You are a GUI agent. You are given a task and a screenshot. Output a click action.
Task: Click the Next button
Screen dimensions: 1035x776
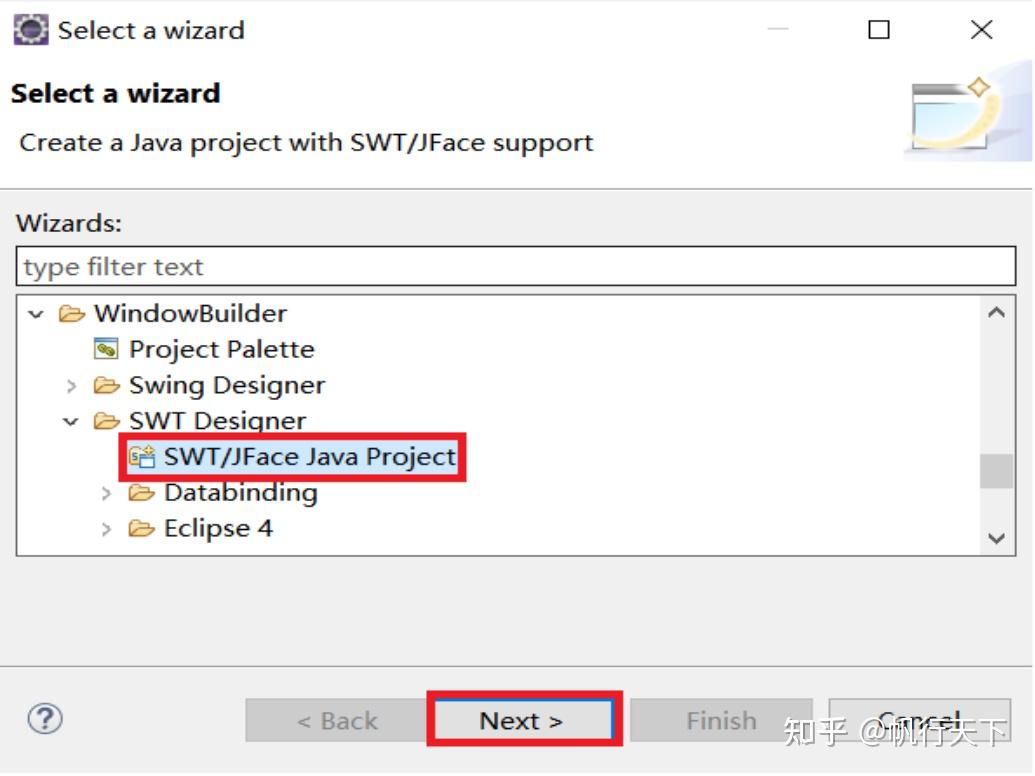pyautogui.click(x=523, y=719)
